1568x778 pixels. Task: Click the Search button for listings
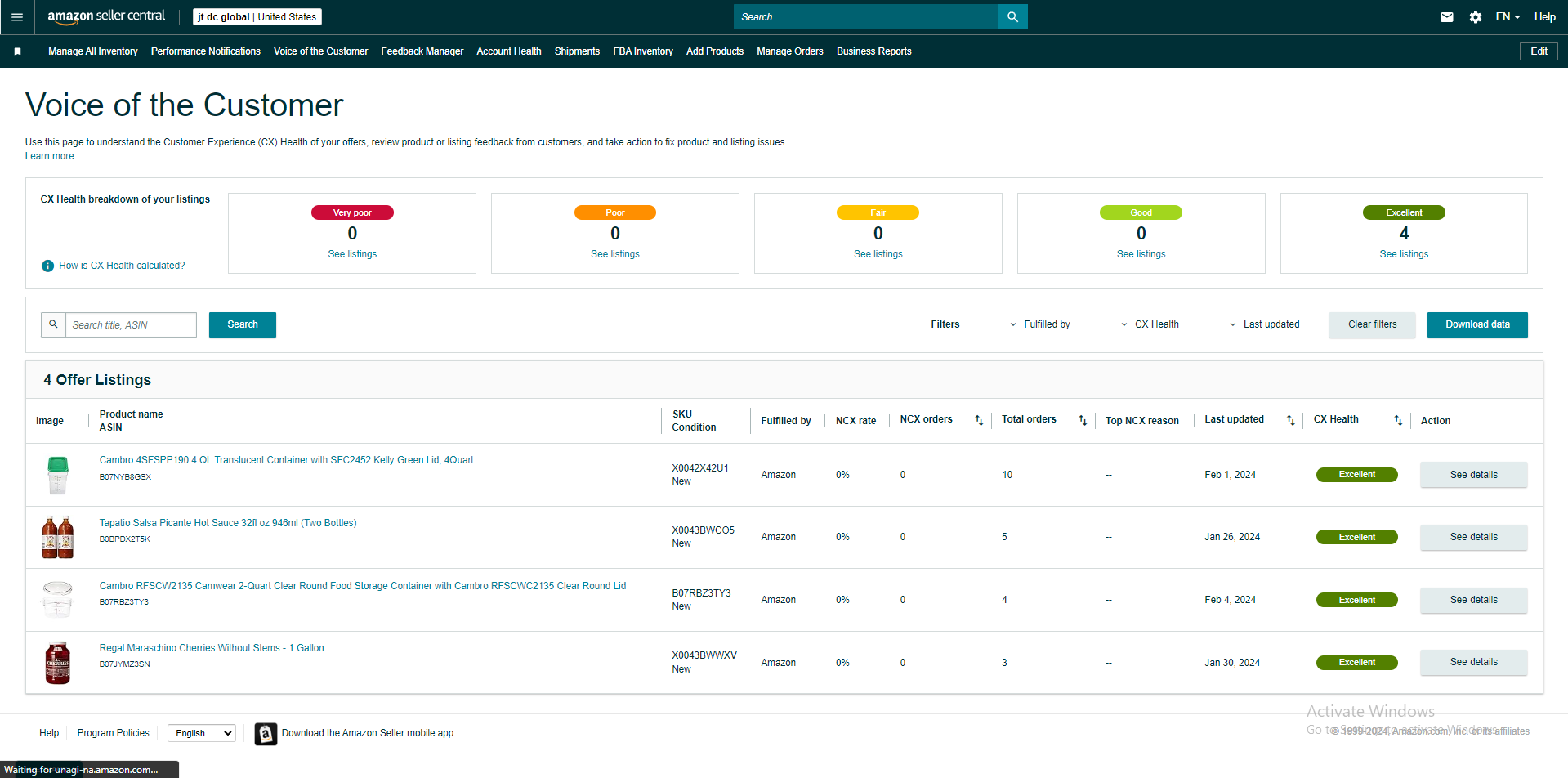(x=243, y=324)
